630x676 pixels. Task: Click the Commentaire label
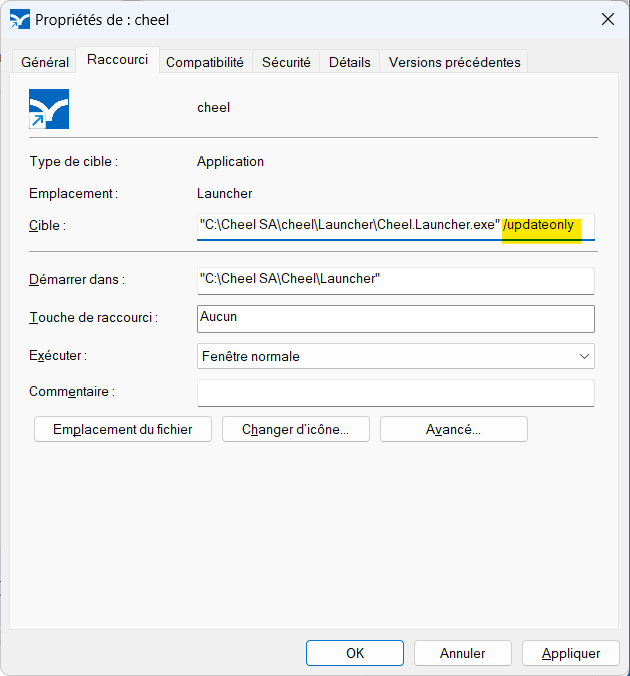pos(72,392)
